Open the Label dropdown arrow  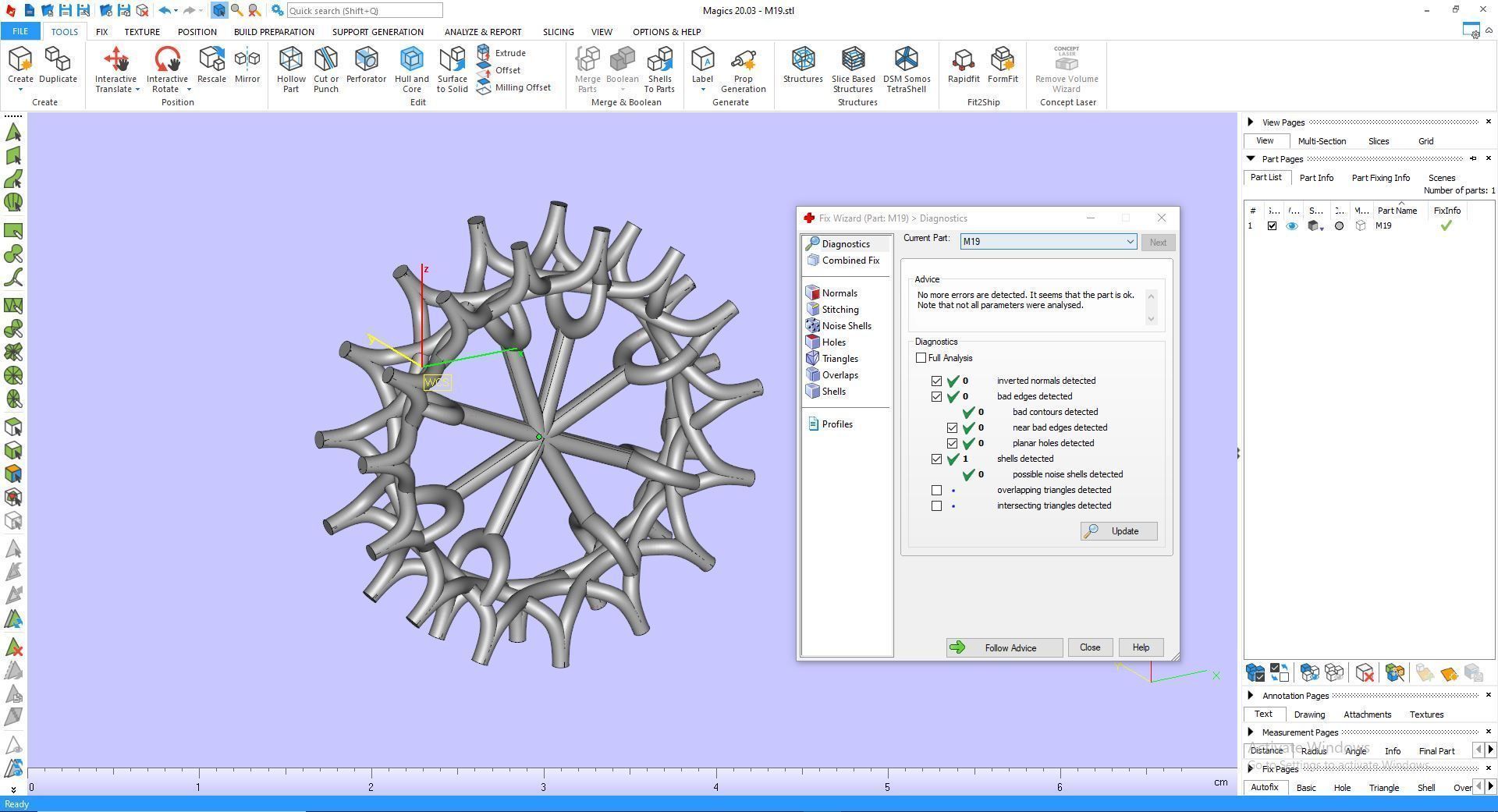point(702,90)
